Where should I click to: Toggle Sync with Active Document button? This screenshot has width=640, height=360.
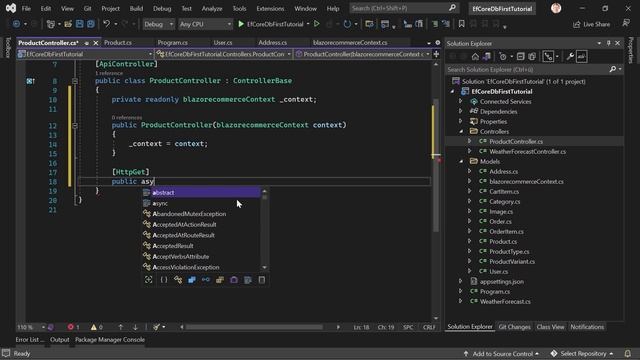point(548,57)
